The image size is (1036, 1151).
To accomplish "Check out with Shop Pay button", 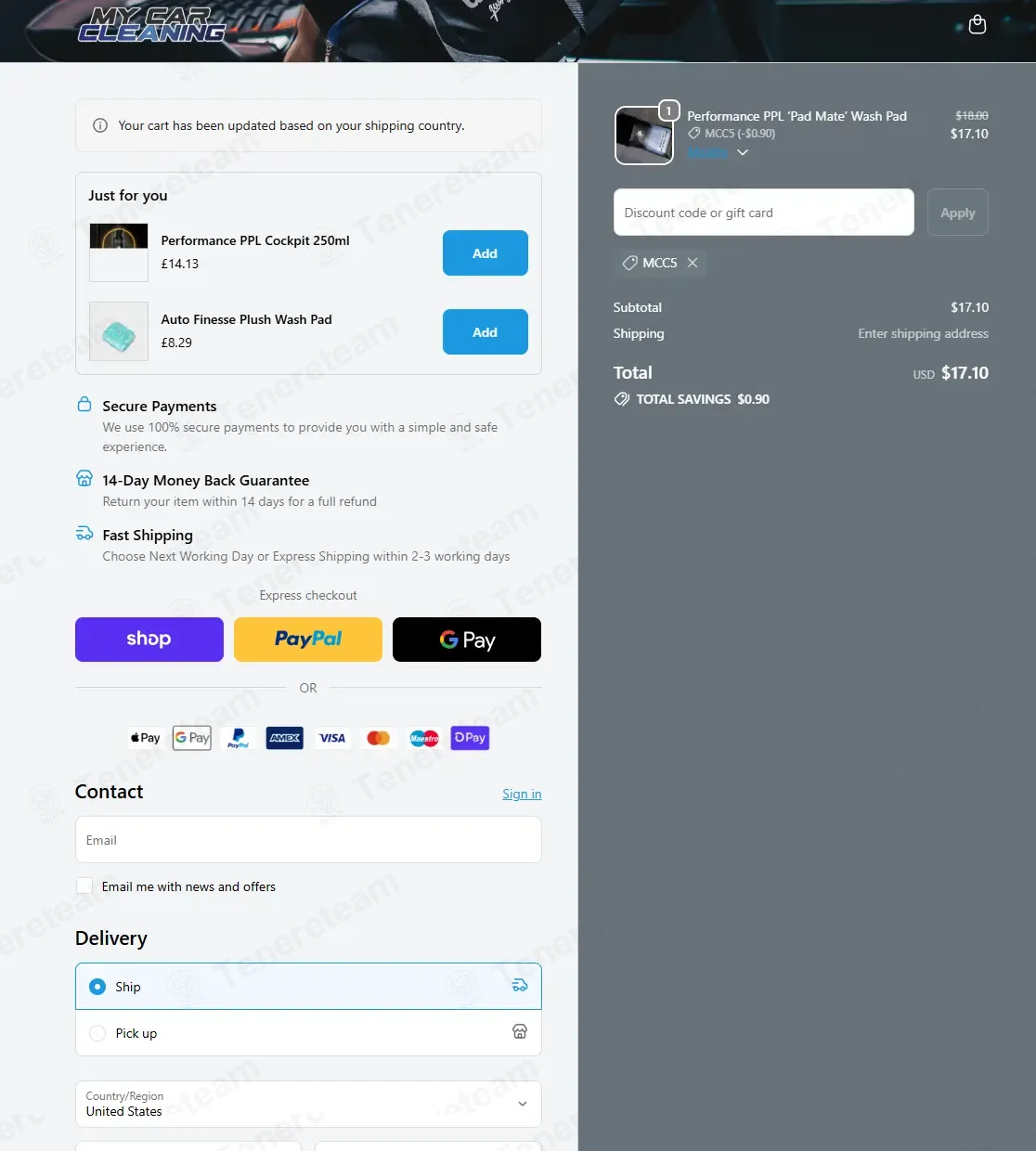I will click(x=149, y=640).
